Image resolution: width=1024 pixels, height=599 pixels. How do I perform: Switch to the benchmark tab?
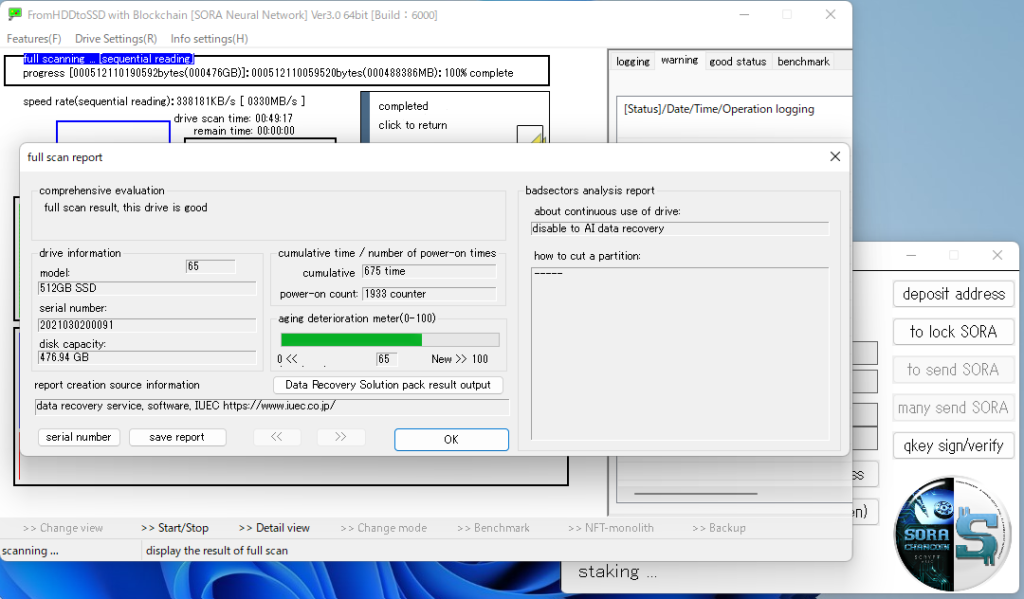(803, 61)
